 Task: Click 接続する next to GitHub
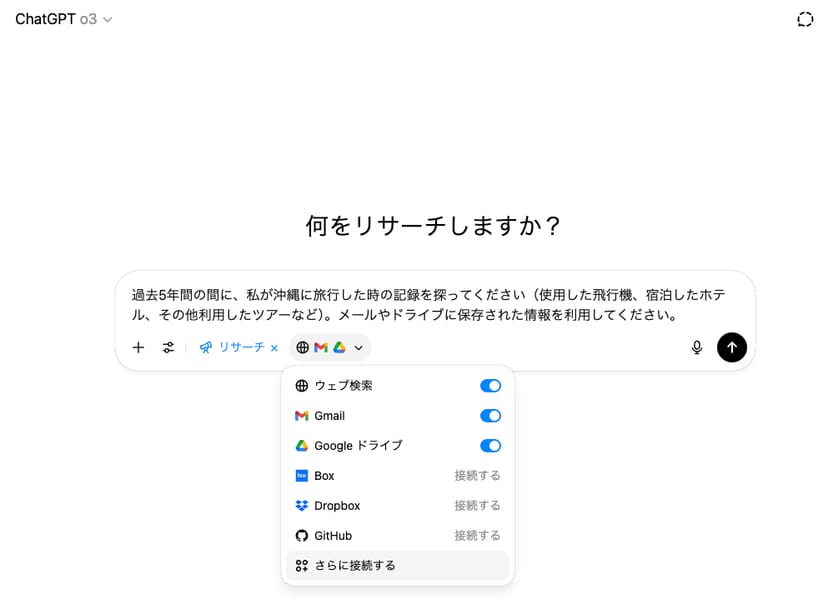click(477, 536)
